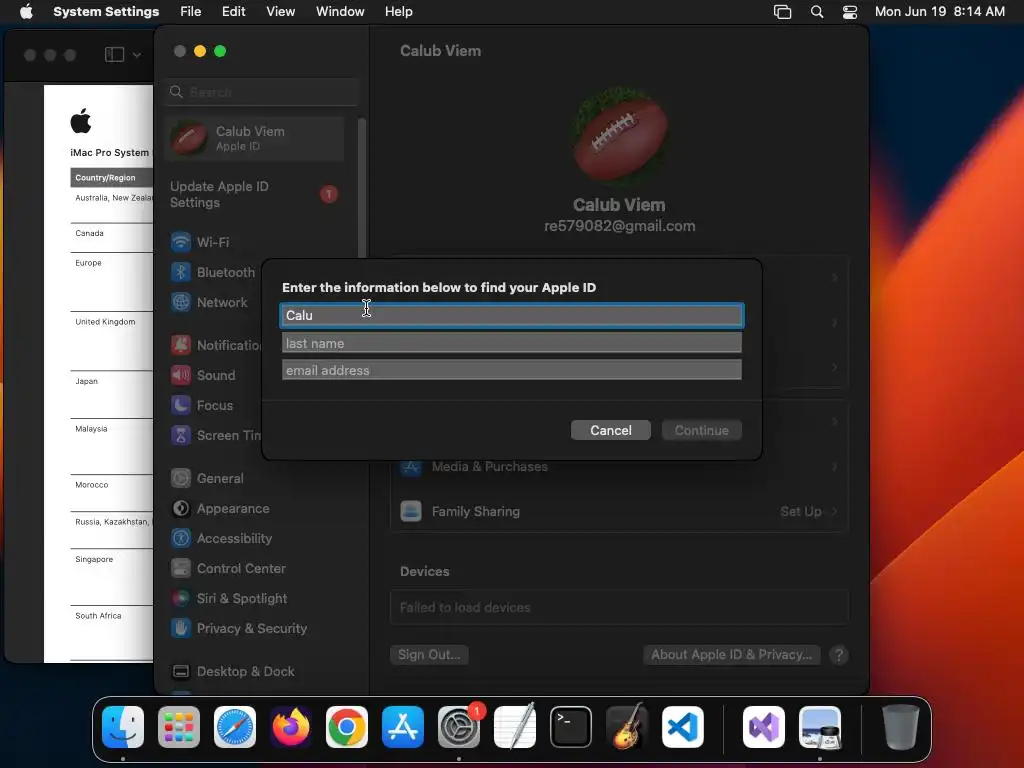The height and width of the screenshot is (768, 1024).
Task: Open the Bluetooth icon in sidebar
Action: coord(181,272)
